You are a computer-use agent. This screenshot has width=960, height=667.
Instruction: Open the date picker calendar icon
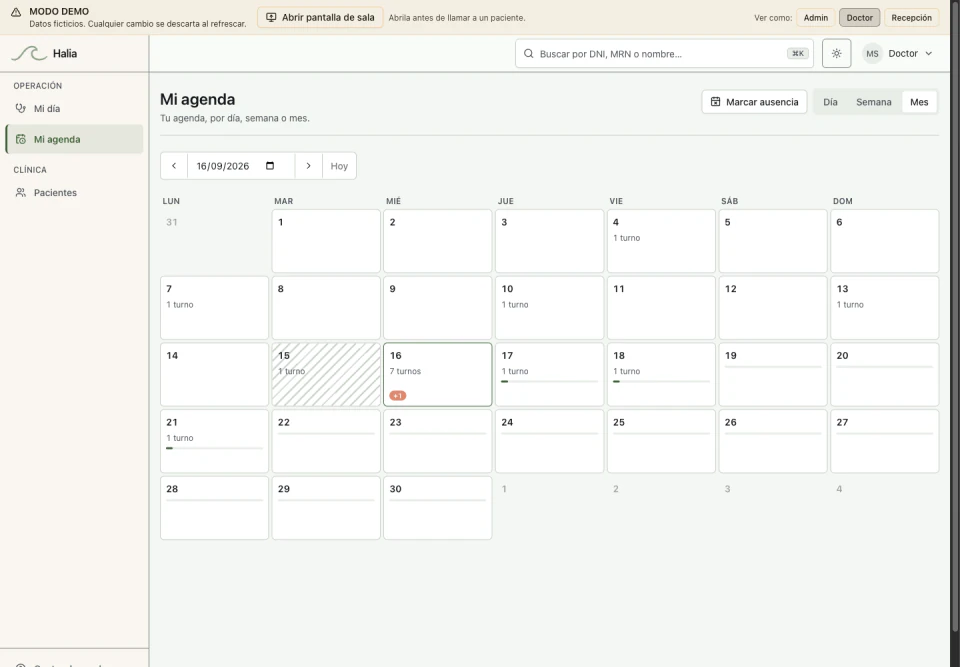point(270,166)
